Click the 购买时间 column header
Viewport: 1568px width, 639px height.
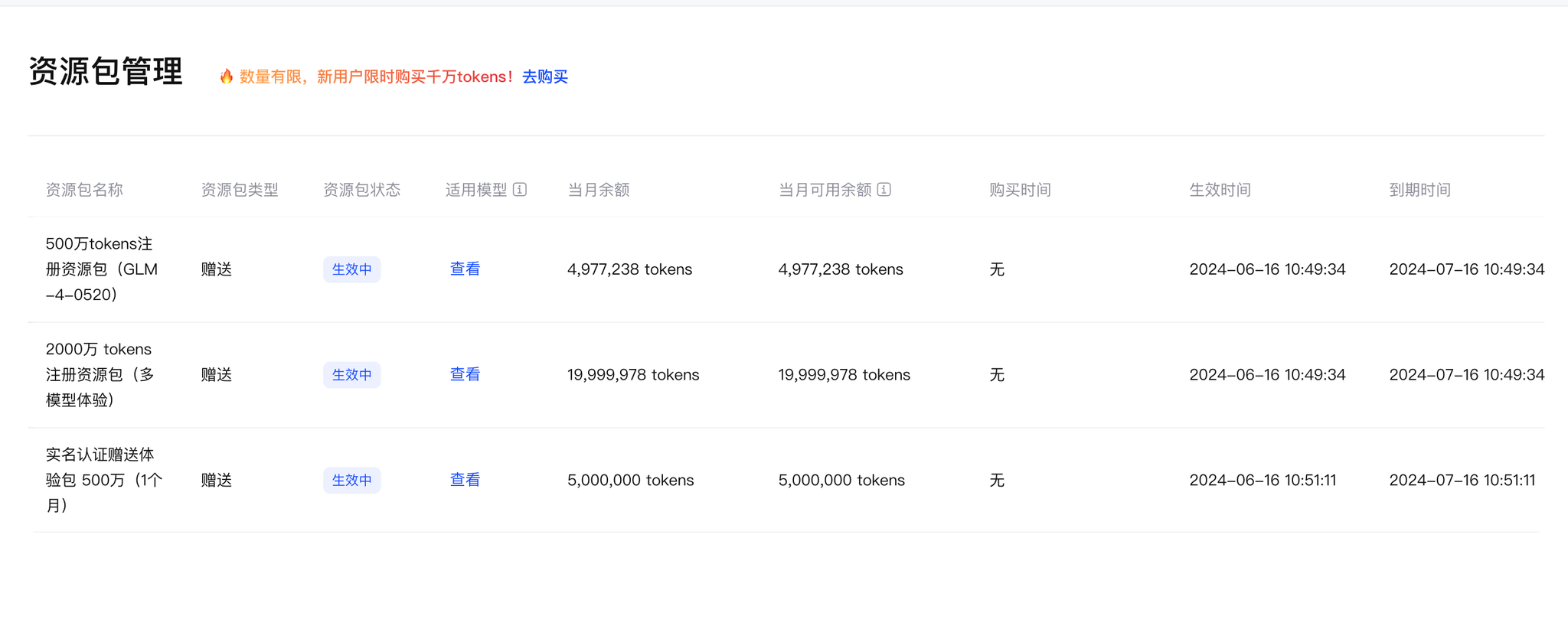point(1020,190)
